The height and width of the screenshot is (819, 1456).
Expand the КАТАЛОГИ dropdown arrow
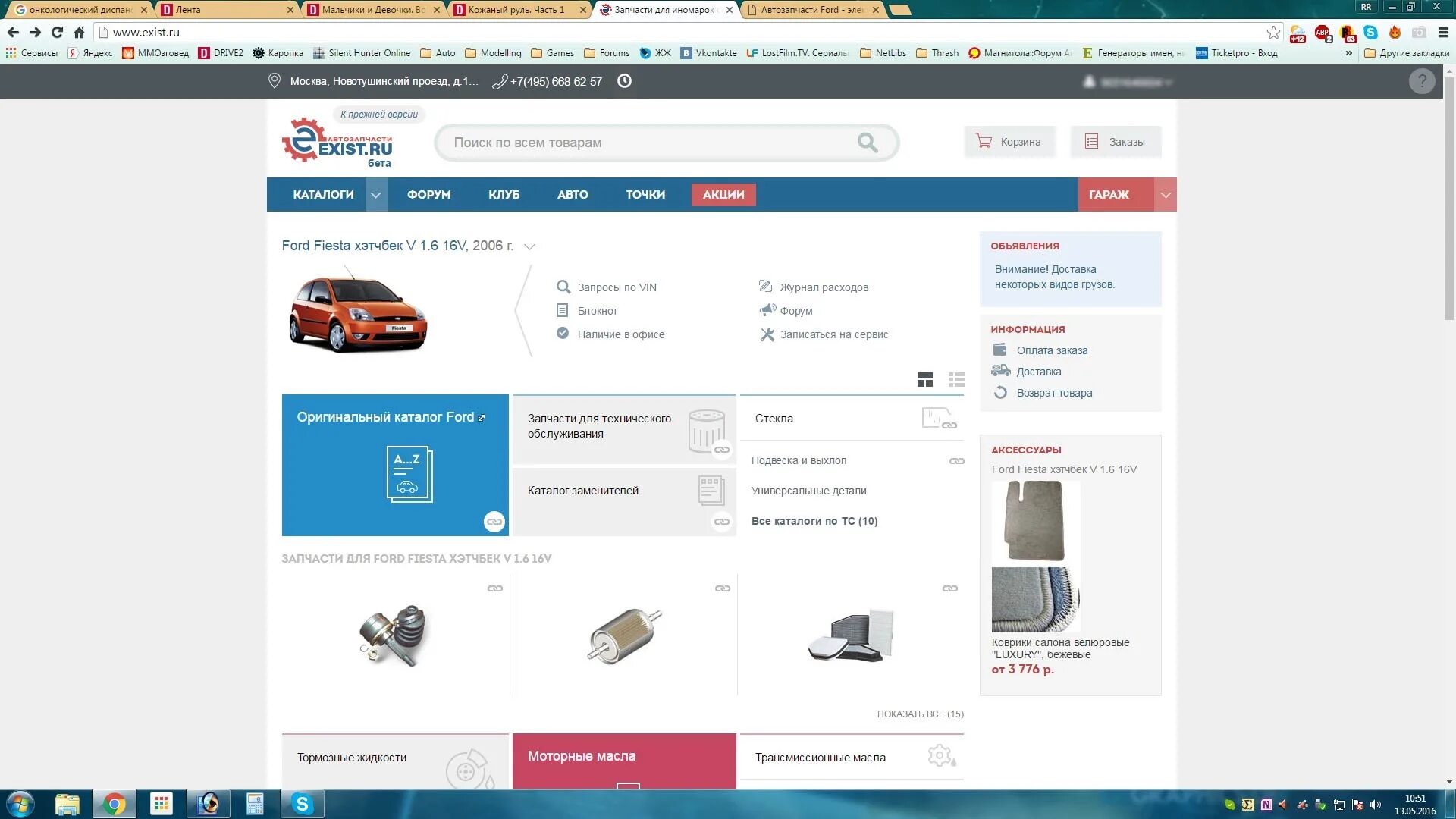tap(376, 195)
